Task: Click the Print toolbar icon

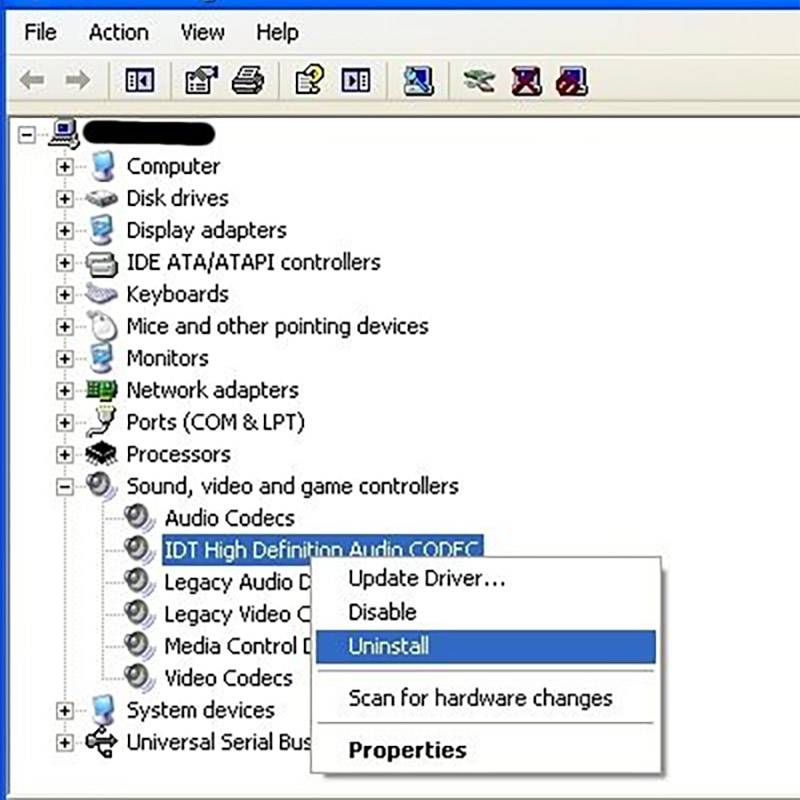Action: pos(247,81)
